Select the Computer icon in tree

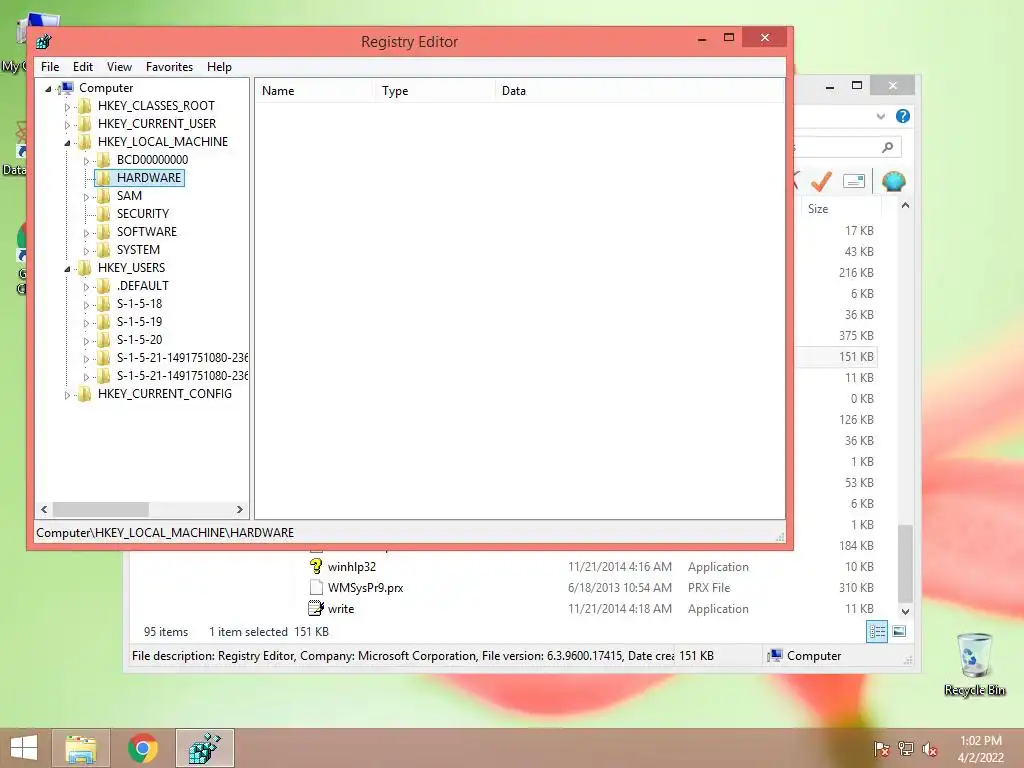click(66, 88)
